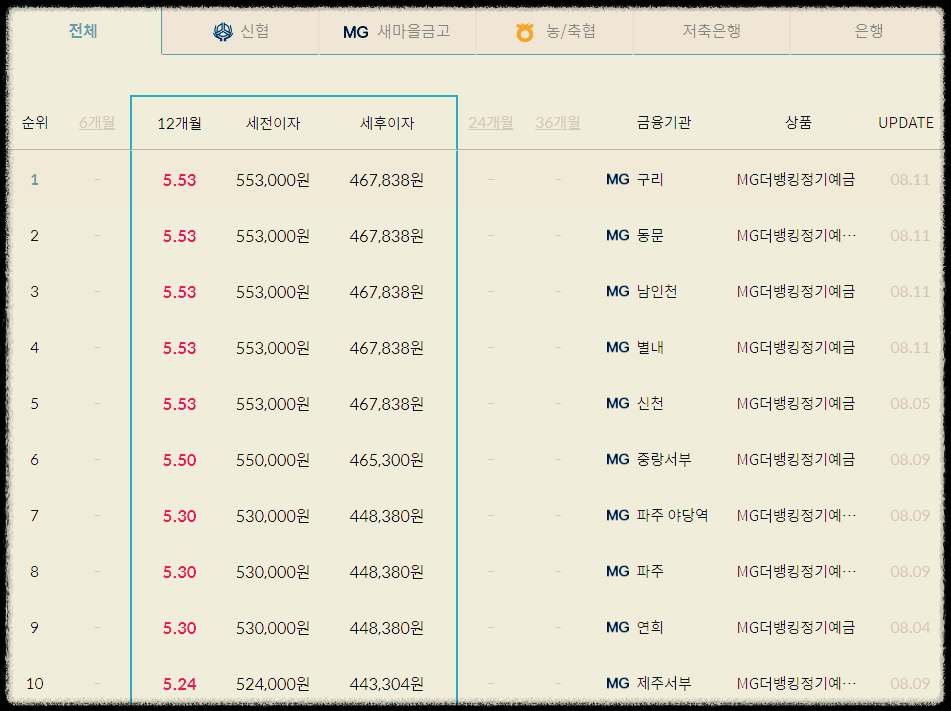Screen dimensions: 951x711
Task: Click the 5.50 rate in rank 6 row
Action: (178, 459)
